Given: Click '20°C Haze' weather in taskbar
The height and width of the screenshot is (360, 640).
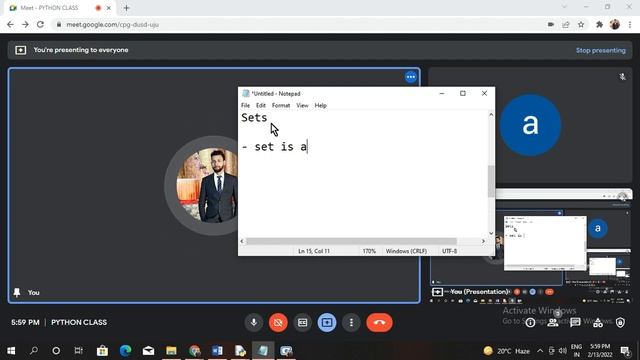Looking at the screenshot, I should pyautogui.click(x=507, y=351).
